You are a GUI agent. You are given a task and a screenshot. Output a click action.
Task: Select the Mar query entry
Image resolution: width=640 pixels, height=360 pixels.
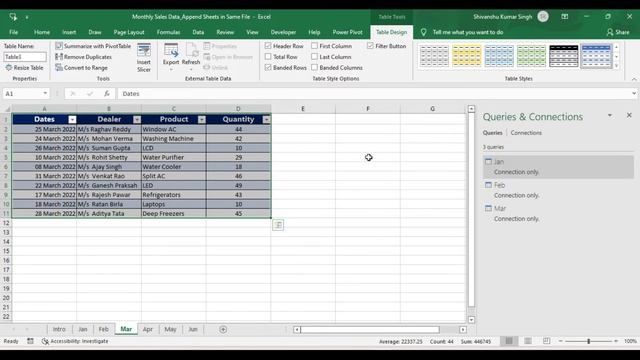pyautogui.click(x=558, y=213)
